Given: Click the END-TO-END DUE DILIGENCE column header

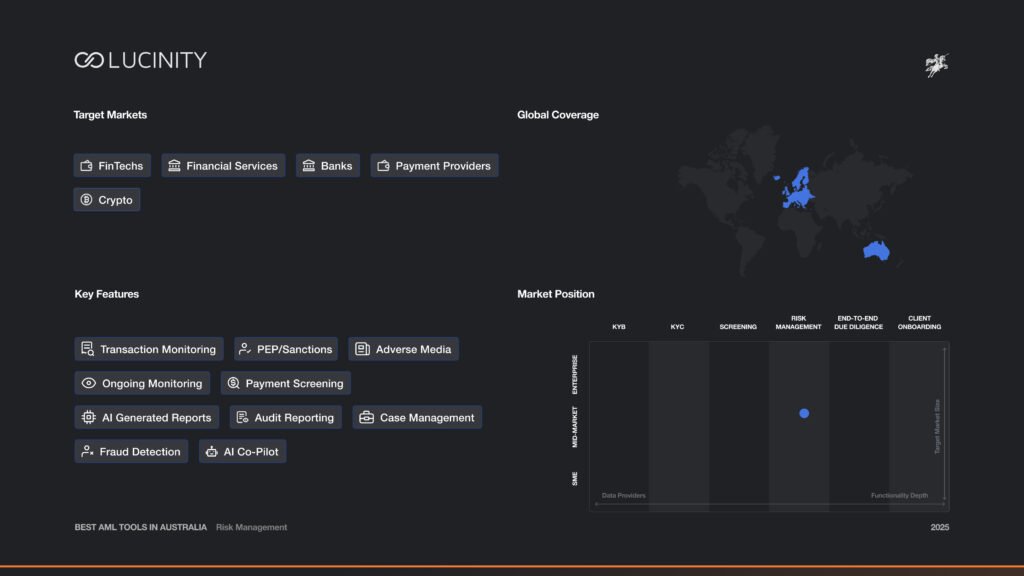Looking at the screenshot, I should coord(858,323).
